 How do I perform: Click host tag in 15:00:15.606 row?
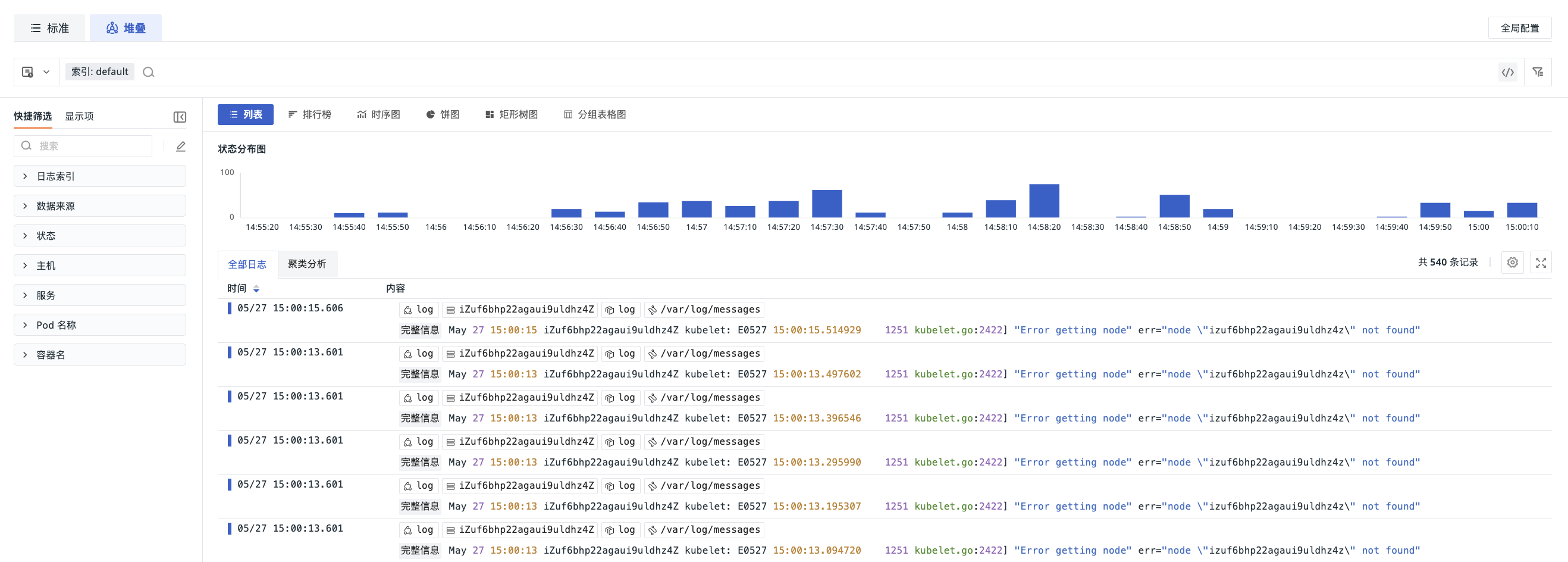[520, 310]
